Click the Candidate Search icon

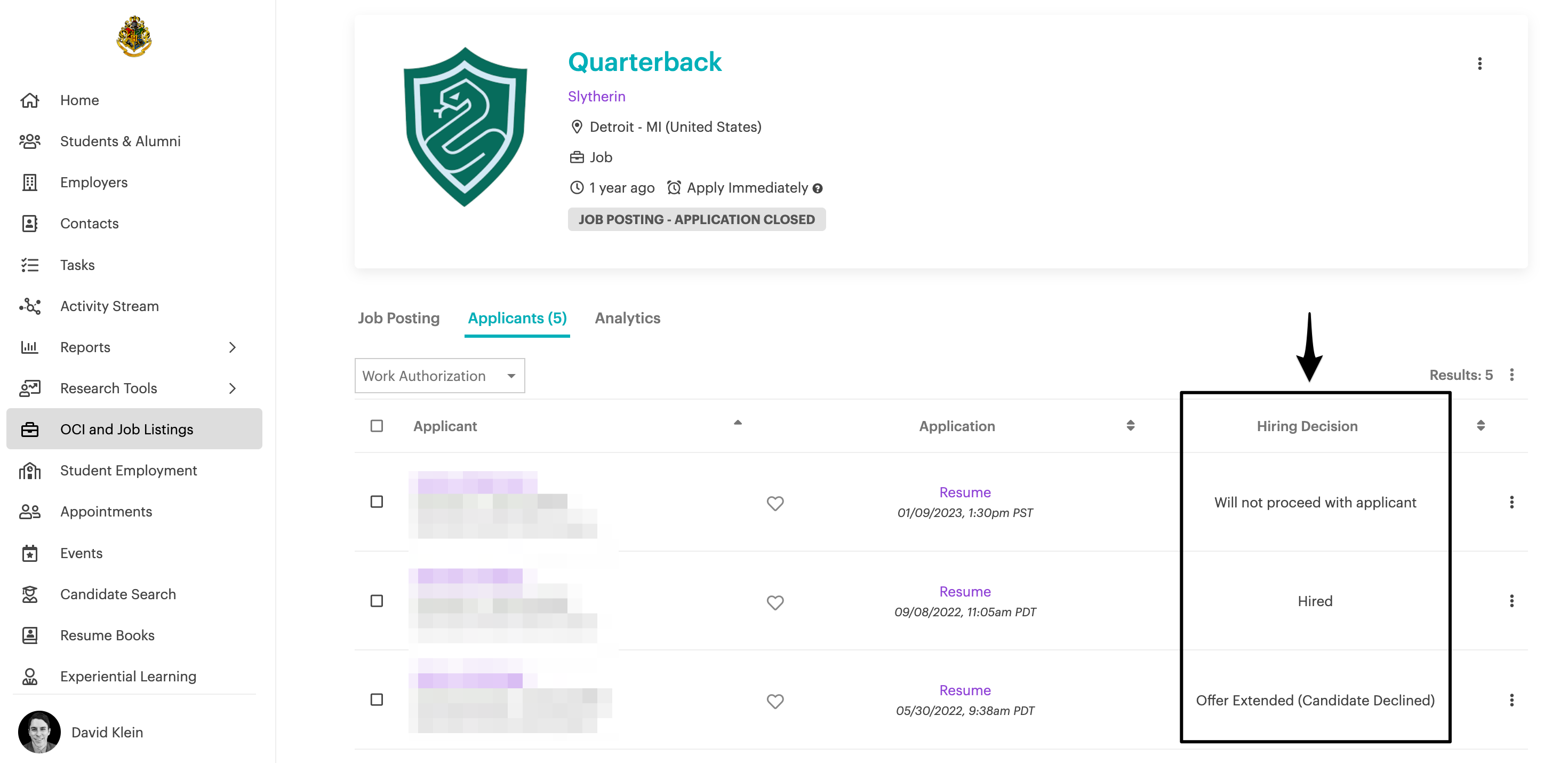pyautogui.click(x=29, y=594)
